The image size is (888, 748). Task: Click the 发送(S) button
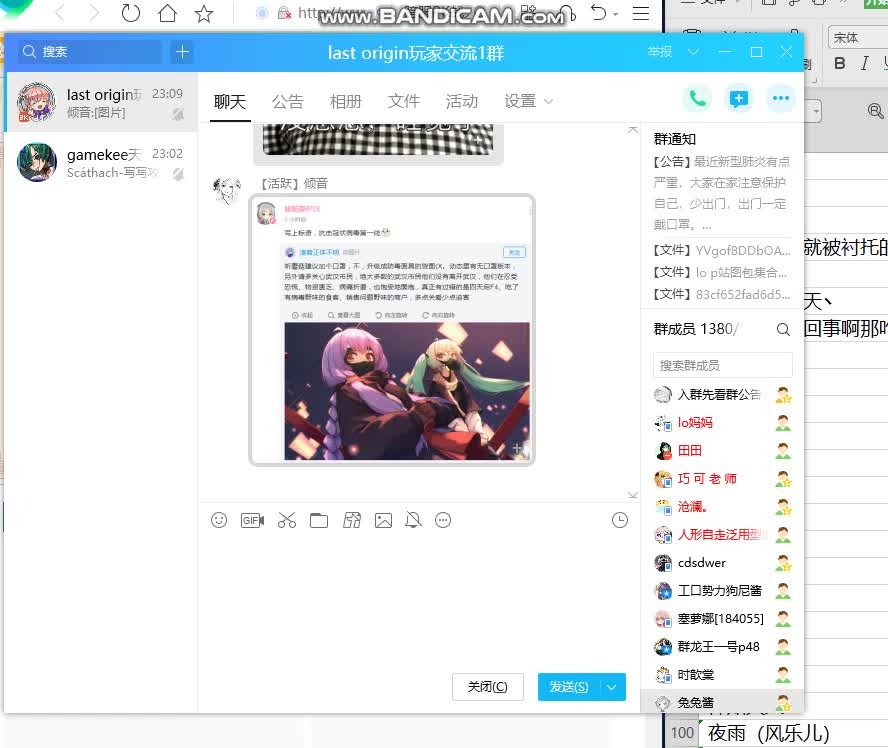[x=570, y=687]
